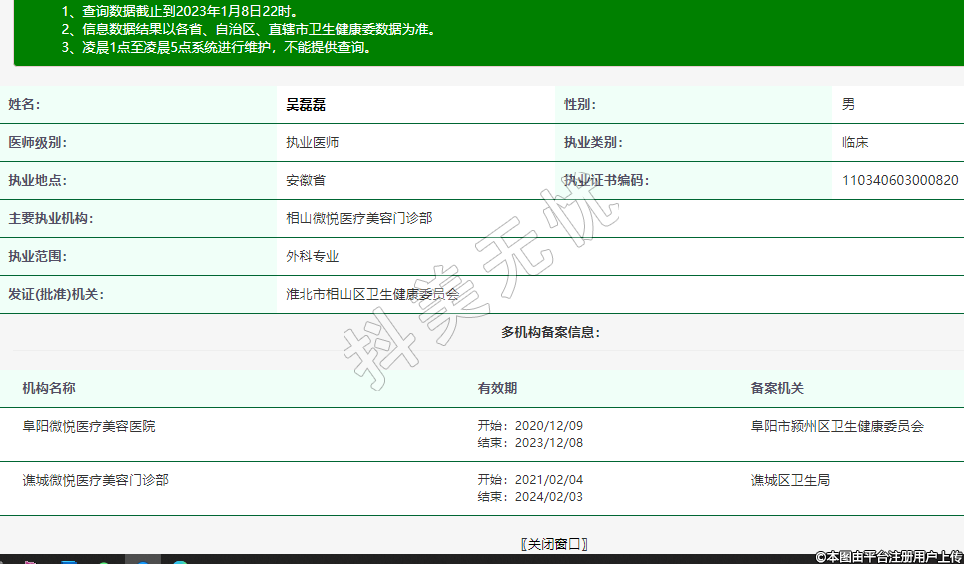Click the 机构名称 column header
Screen dimensions: 964x564
click(x=49, y=388)
